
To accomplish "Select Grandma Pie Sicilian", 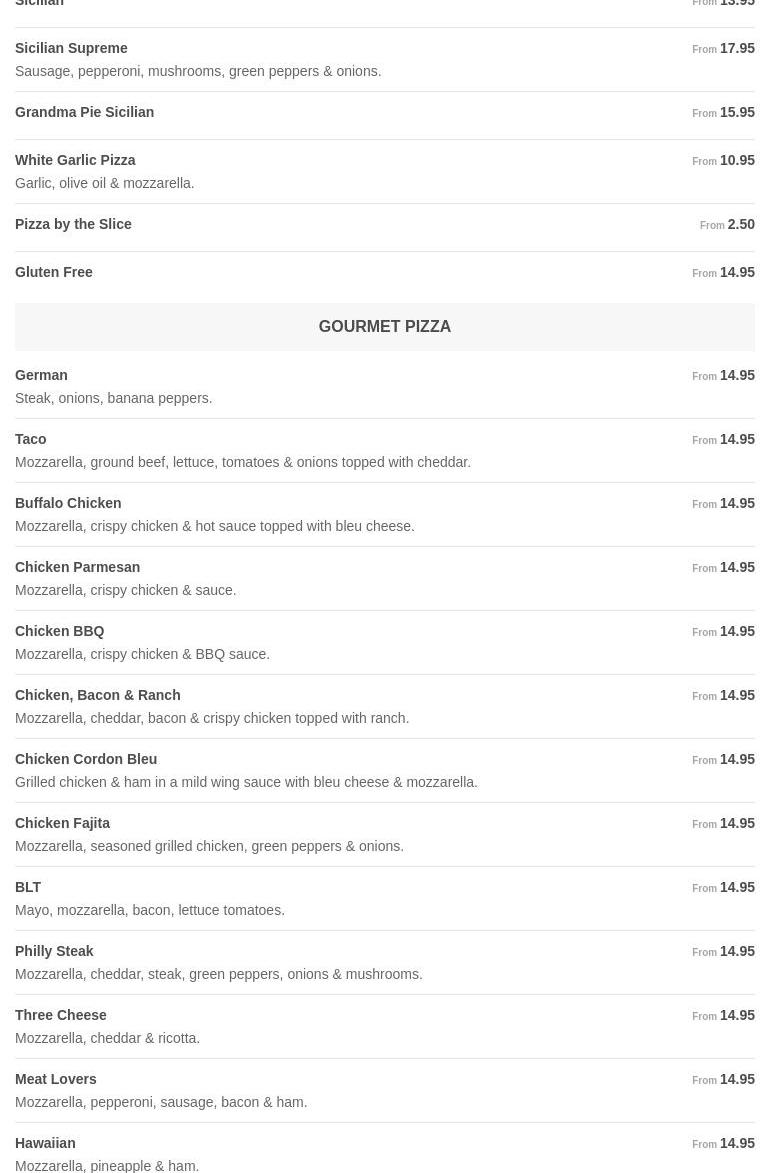I will coord(85,112).
